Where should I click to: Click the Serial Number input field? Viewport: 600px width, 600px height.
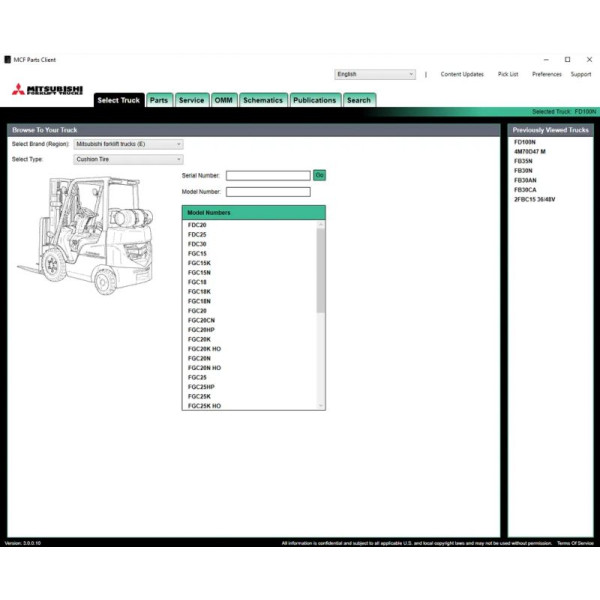coord(268,175)
